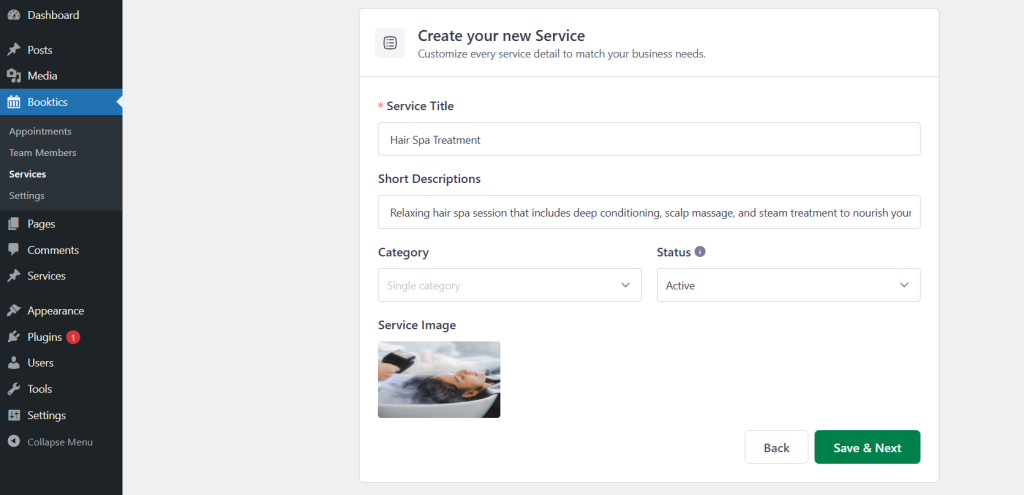Click the hair spa service image thumbnail
The image size is (1024, 495).
point(439,379)
